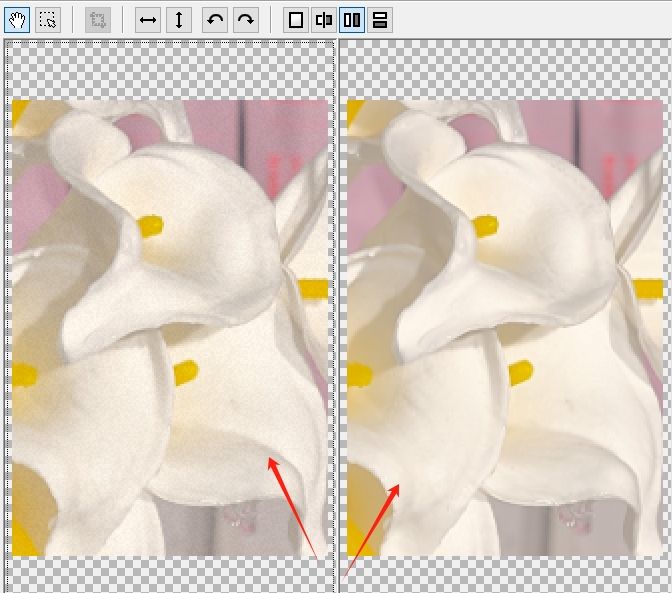Select the marquee selection tool

pos(48,20)
